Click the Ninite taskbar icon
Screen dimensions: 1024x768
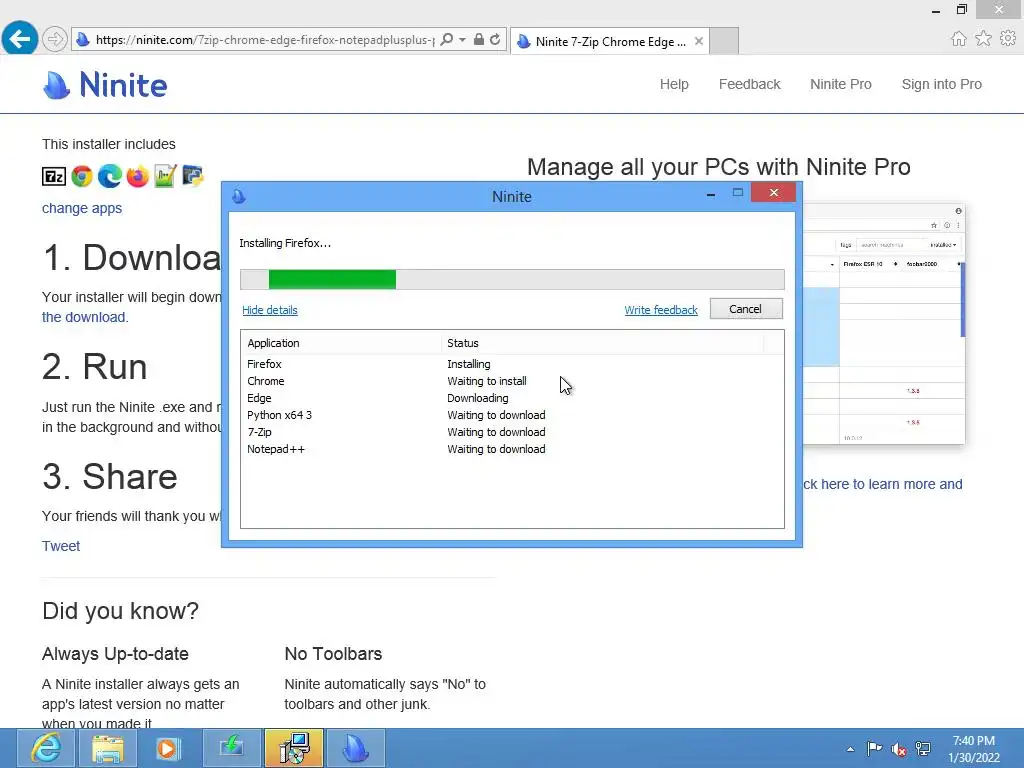tap(355, 748)
